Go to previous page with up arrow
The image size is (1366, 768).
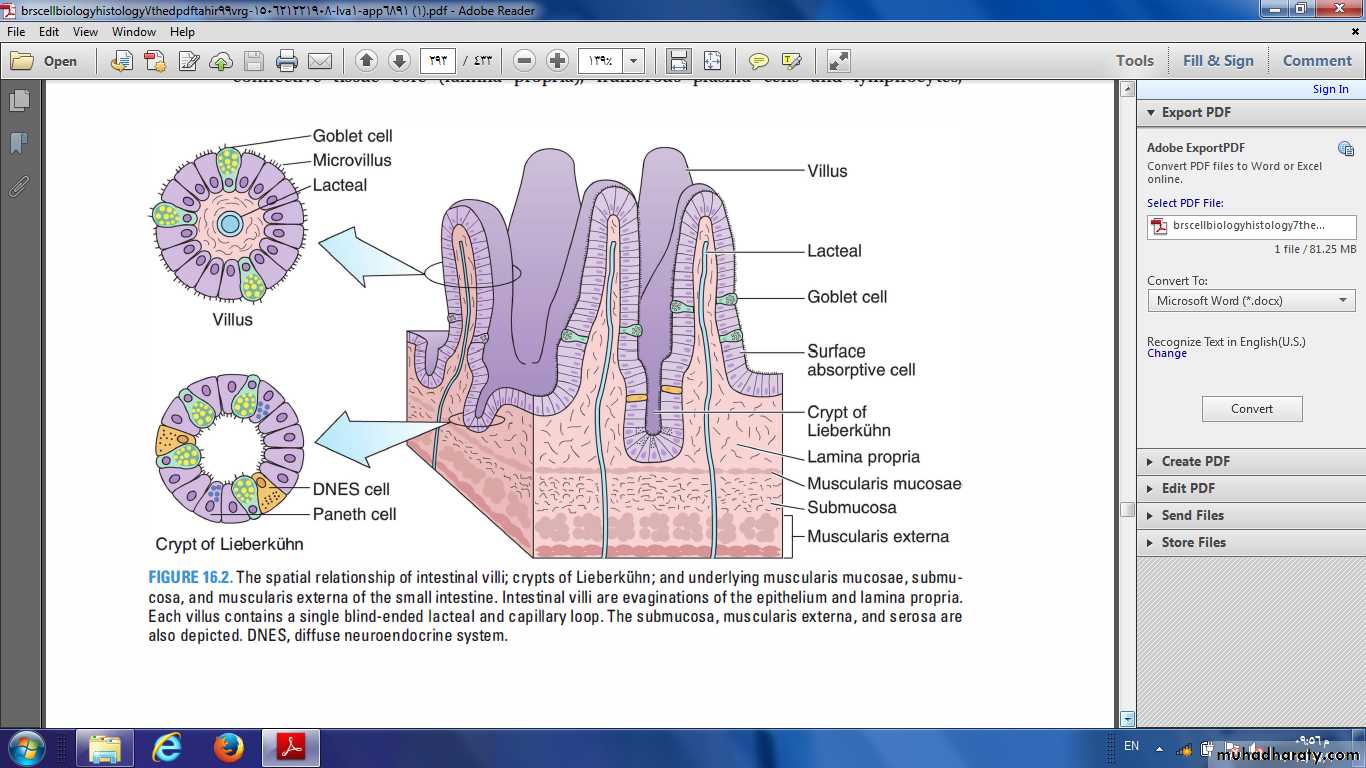pyautogui.click(x=366, y=61)
